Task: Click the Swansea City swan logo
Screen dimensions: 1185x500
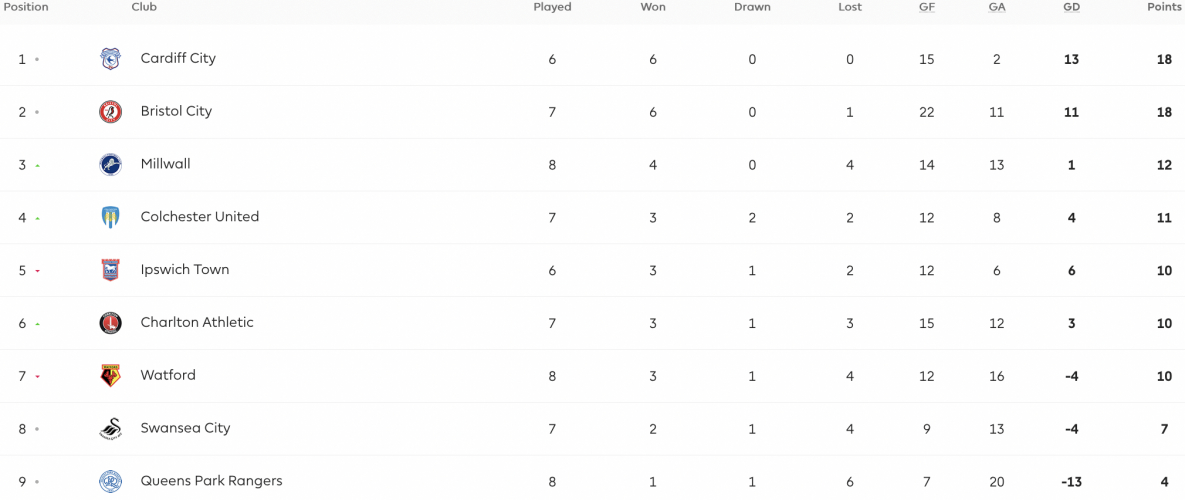Action: (x=110, y=429)
